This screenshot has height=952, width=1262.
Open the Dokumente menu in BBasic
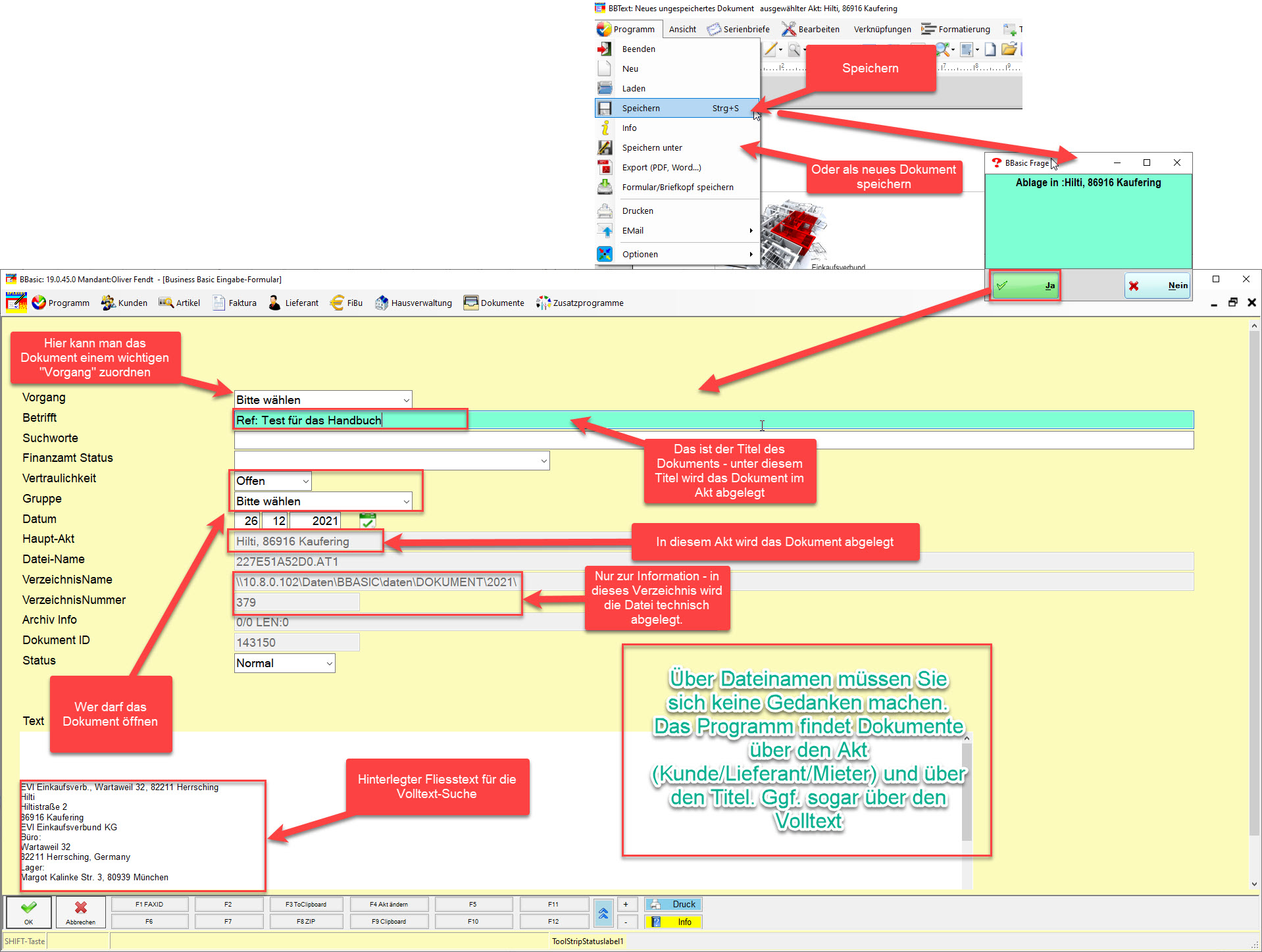[x=494, y=303]
